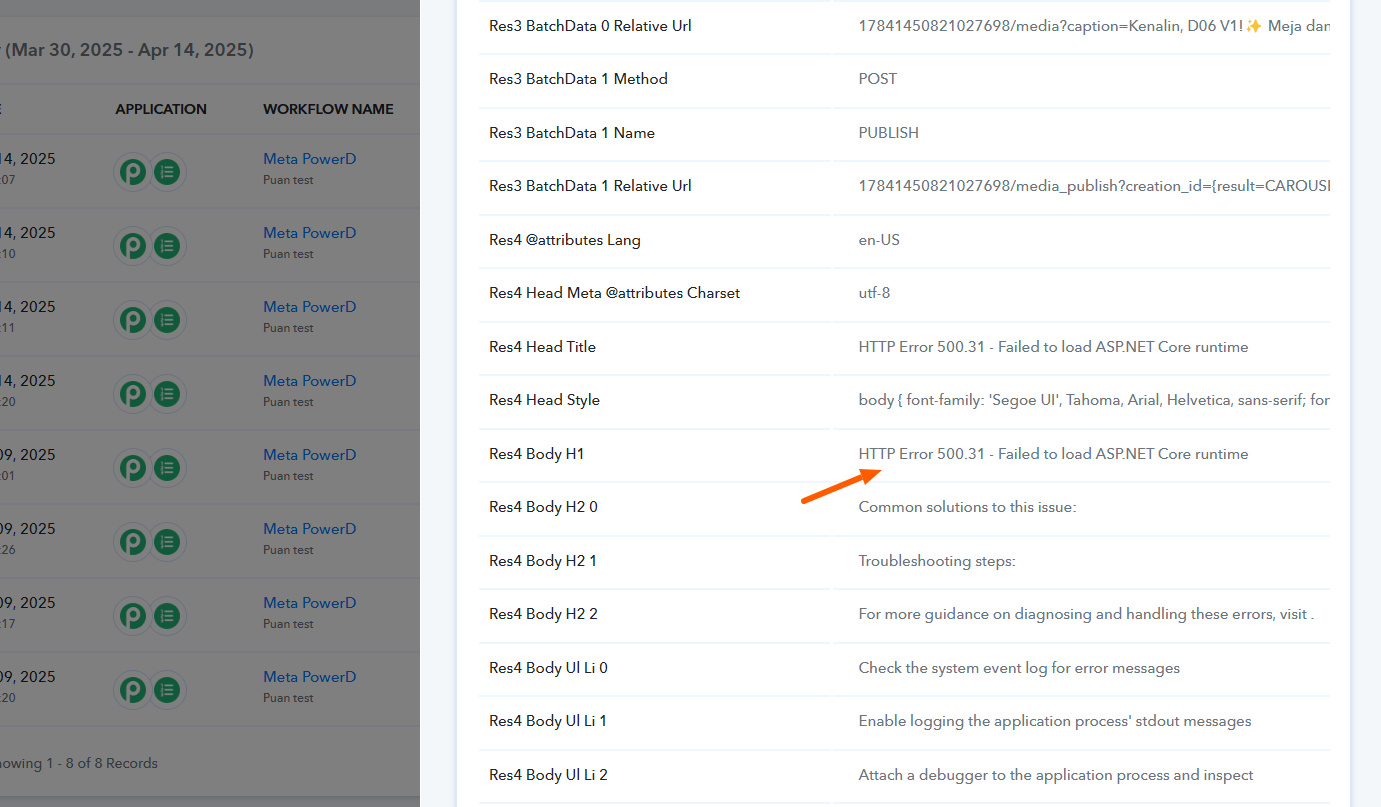The height and width of the screenshot is (807, 1381).
Task: Click the HTTP Error 500.31 value in the Head Title row
Action: 1054,347
